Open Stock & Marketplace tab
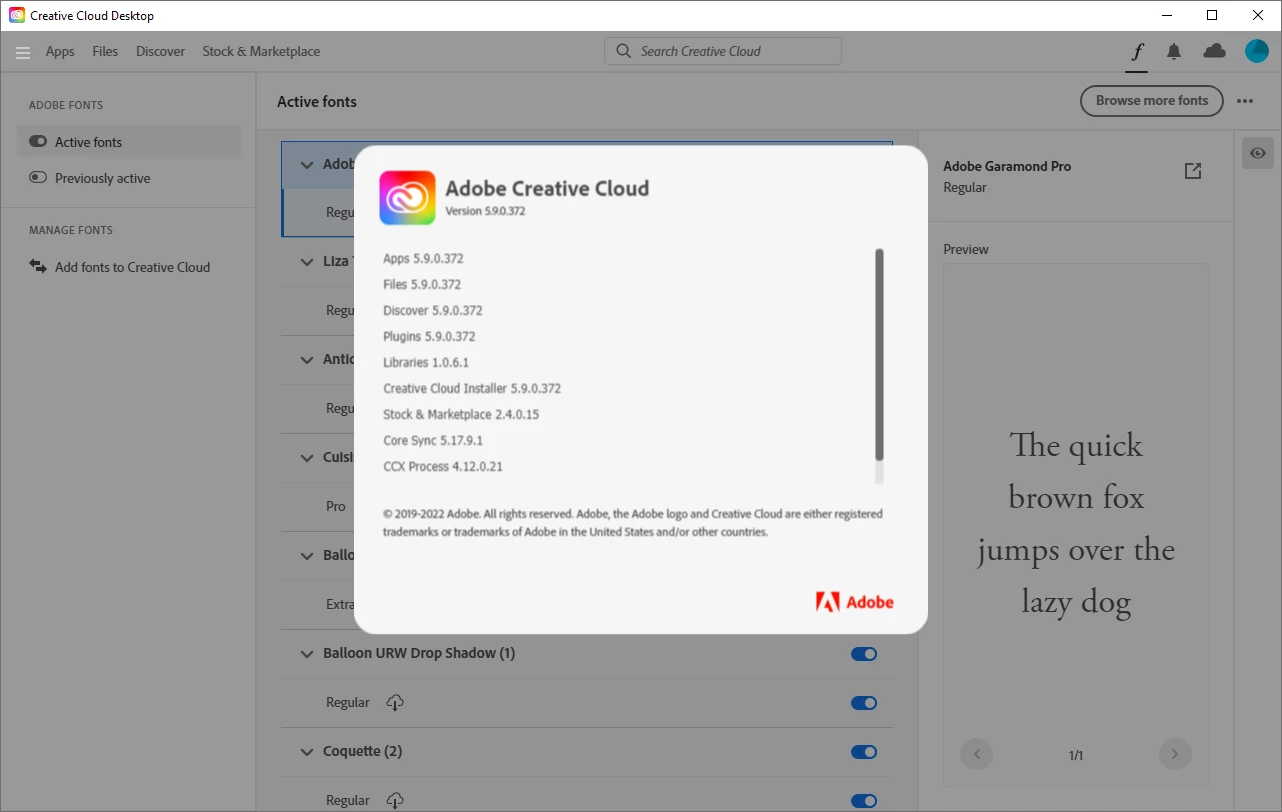The width and height of the screenshot is (1282, 812). (x=261, y=51)
